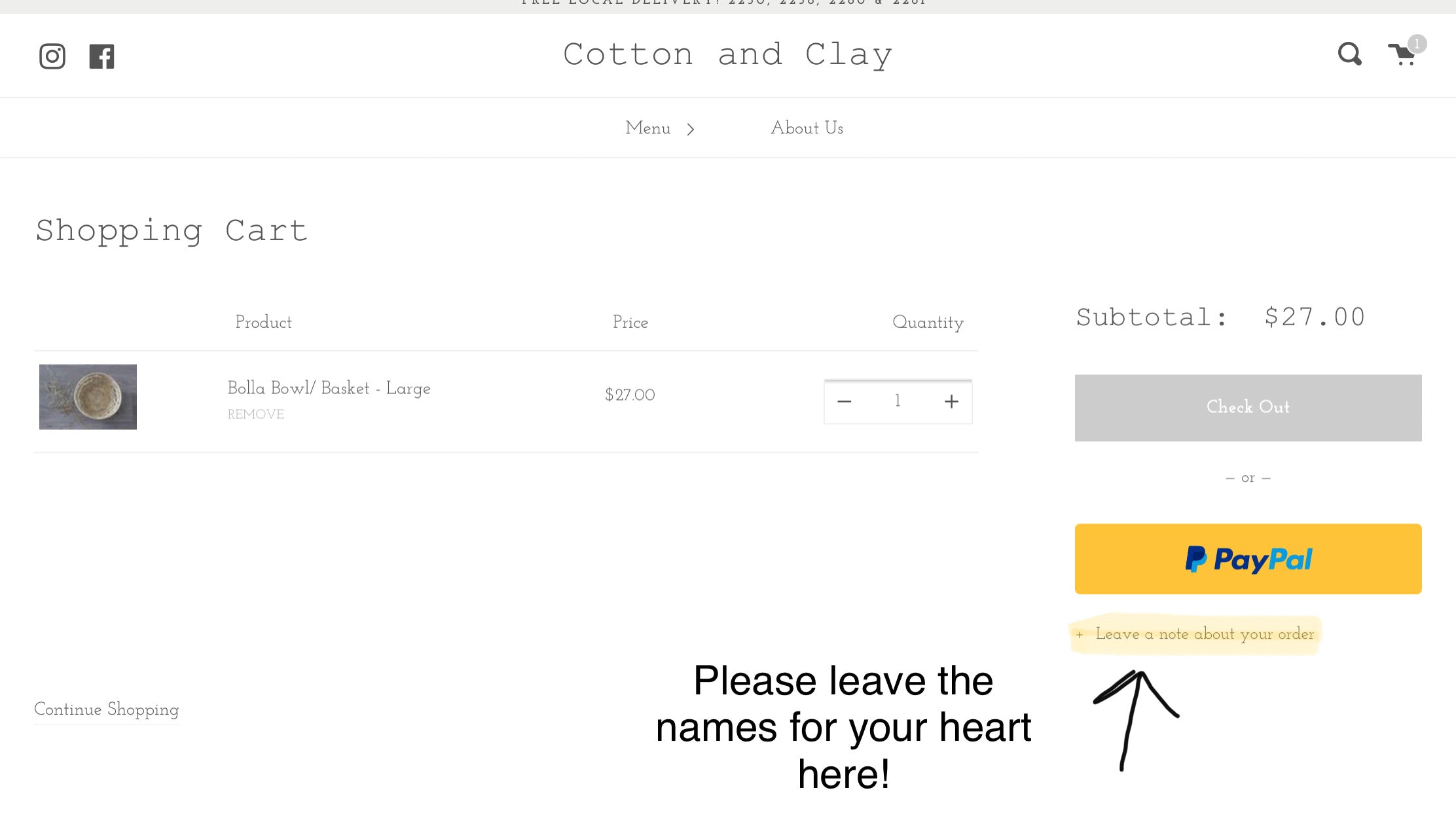Open the Menu navigation item
This screenshot has height=839, width=1456.
pos(647,128)
